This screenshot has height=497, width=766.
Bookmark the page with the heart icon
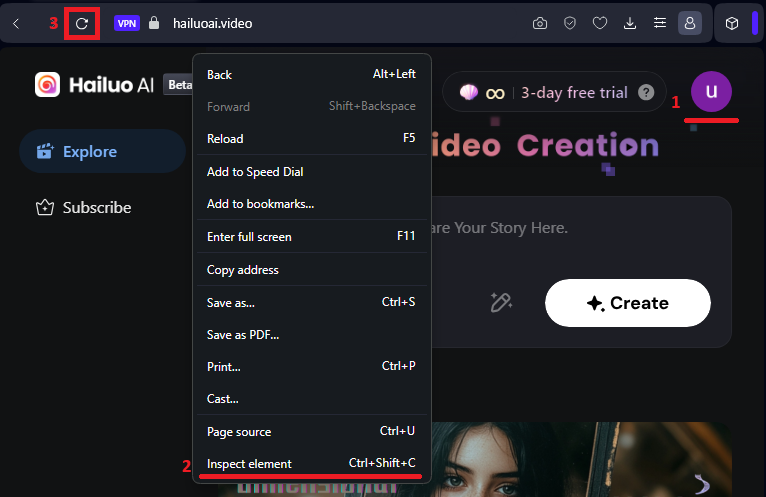pos(600,23)
